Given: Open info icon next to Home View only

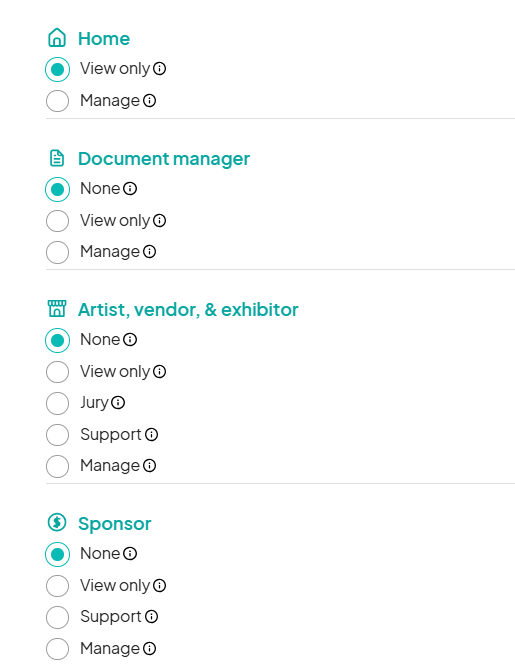Looking at the screenshot, I should click(x=159, y=68).
